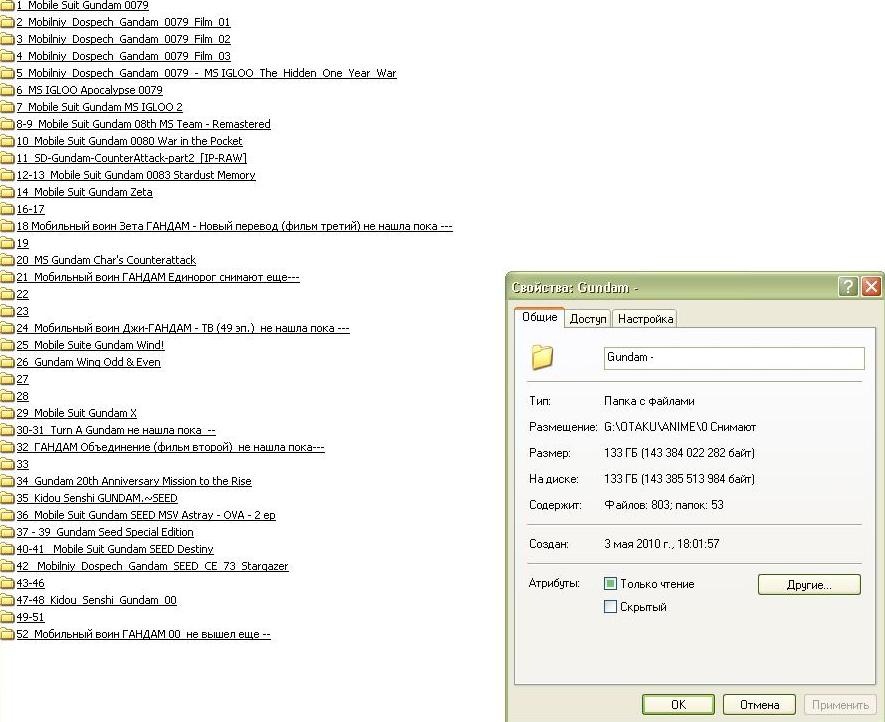Select '24 Мобильный воин Джи-ГАНДАМ' folder name
Screen dimensions: 885x722
click(x=183, y=328)
